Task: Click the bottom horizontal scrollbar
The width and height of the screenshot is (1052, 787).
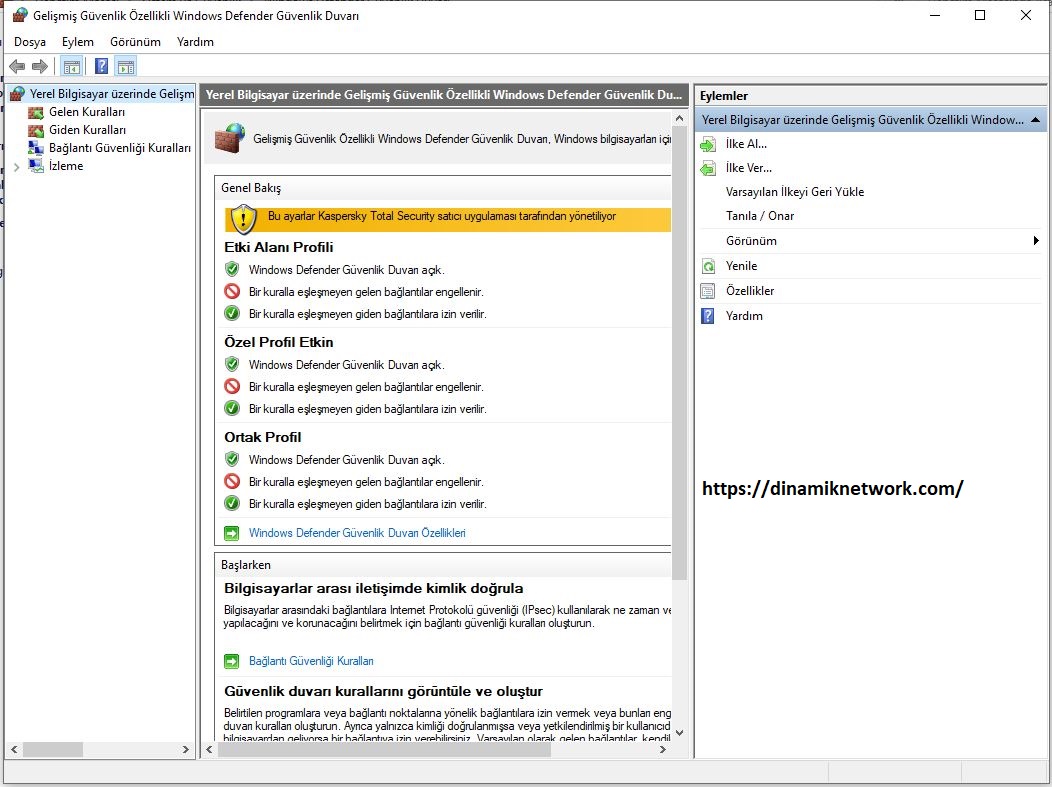Action: click(x=440, y=750)
